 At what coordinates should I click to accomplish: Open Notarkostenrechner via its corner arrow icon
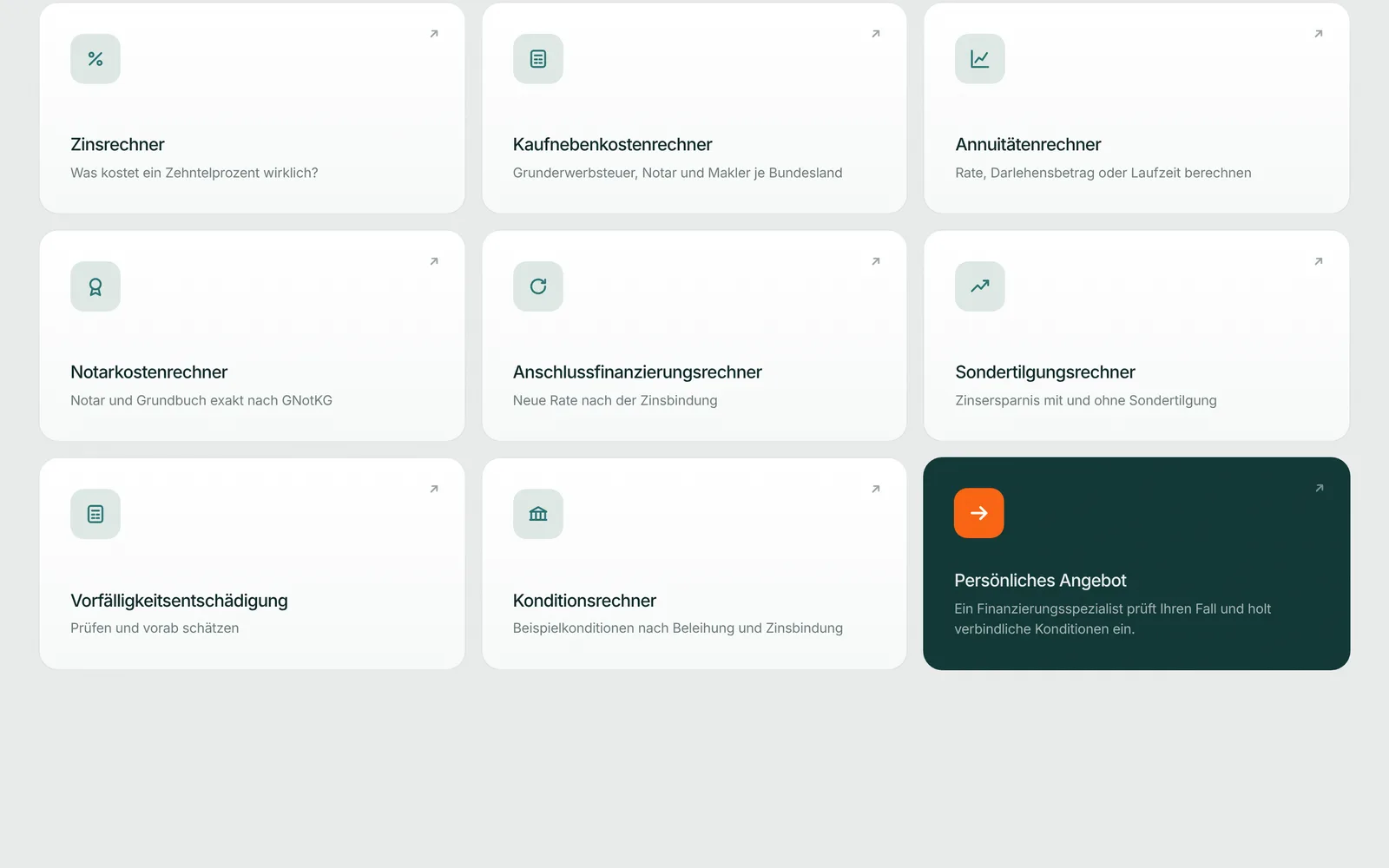(x=434, y=261)
